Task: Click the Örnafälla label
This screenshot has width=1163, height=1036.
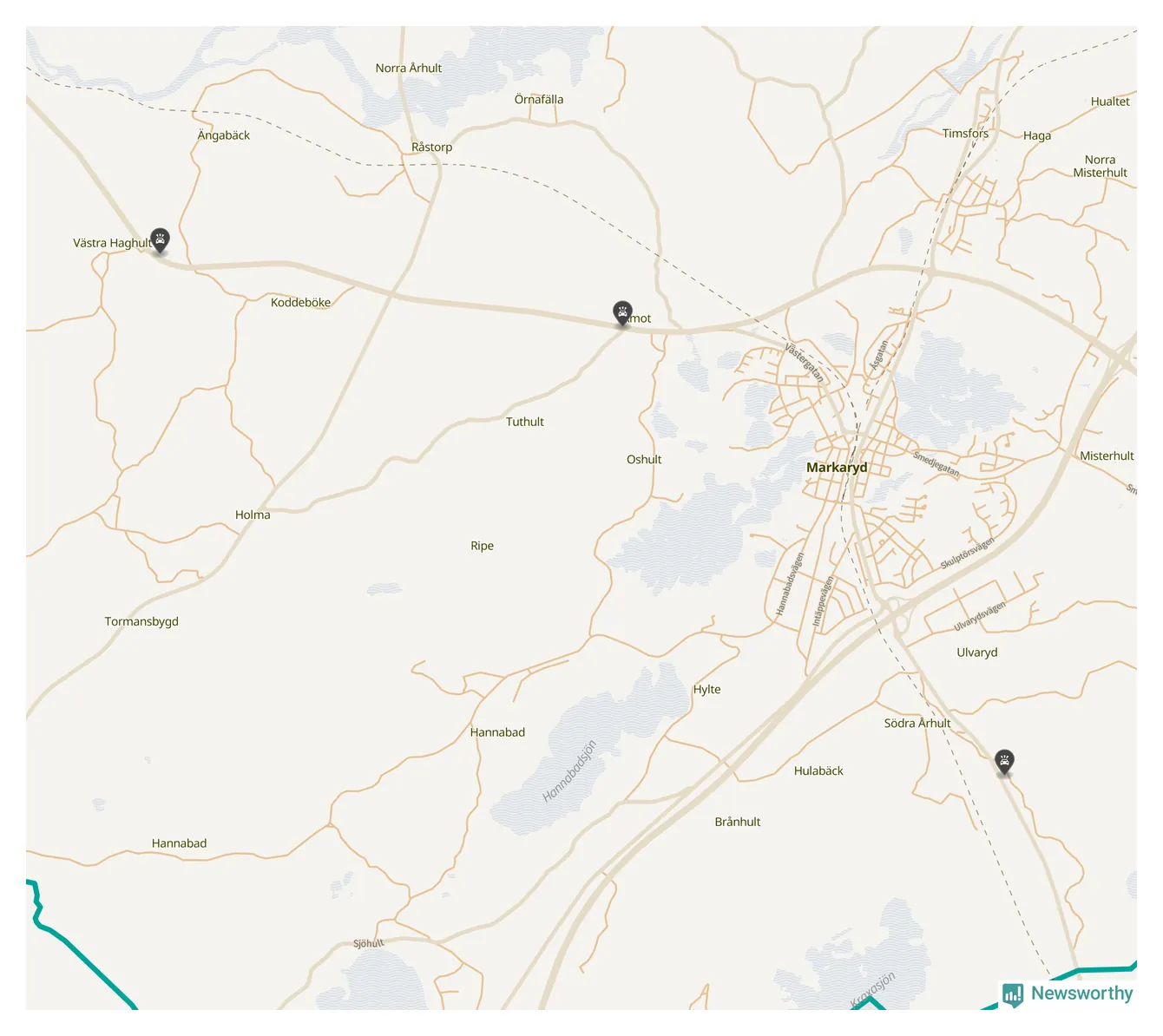Action: 539,100
